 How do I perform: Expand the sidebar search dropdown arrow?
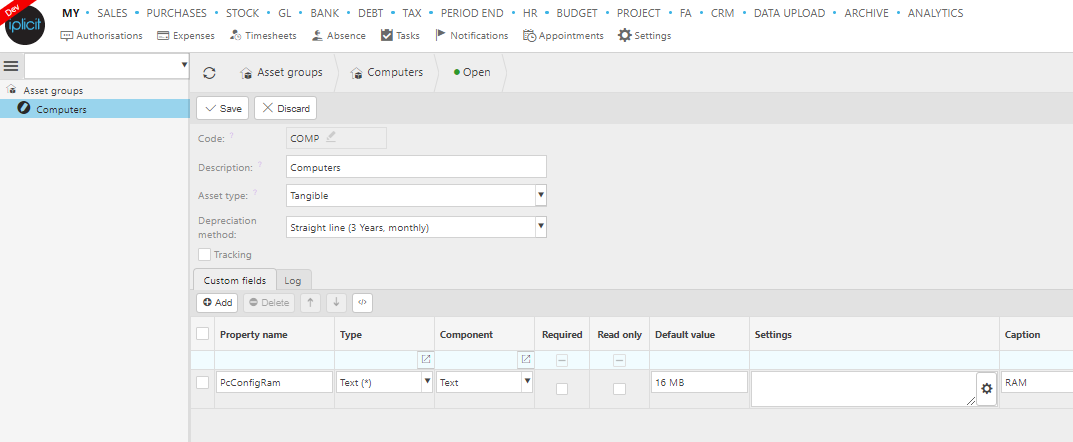[184, 65]
